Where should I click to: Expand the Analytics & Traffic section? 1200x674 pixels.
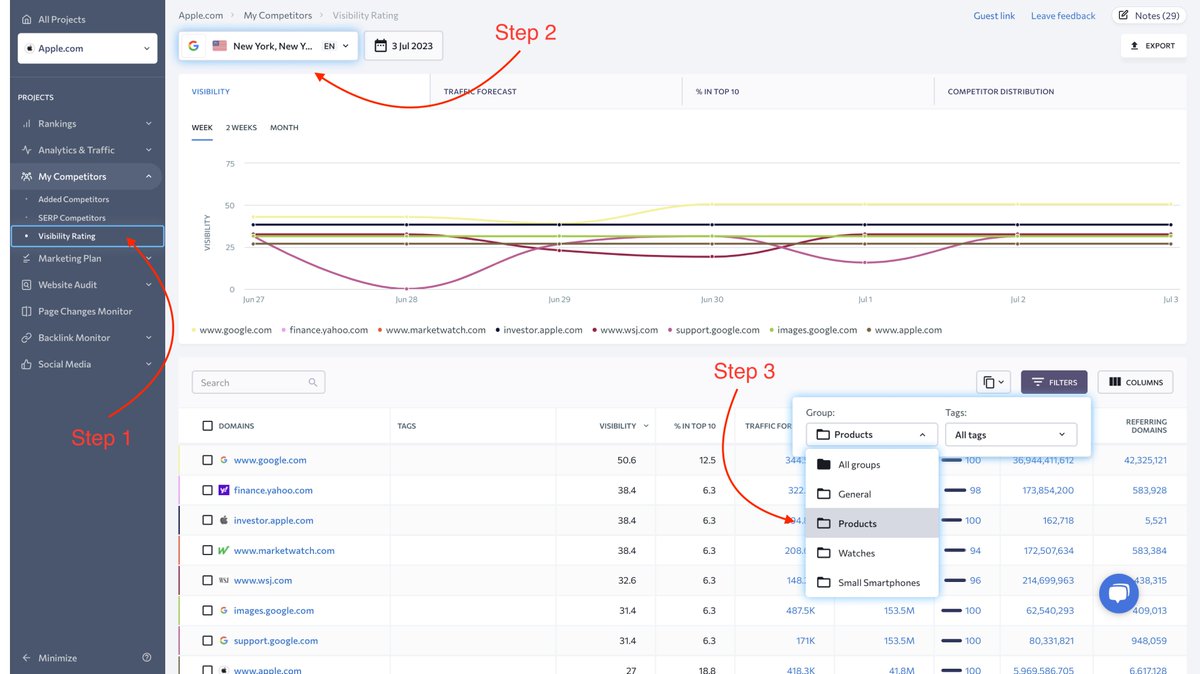pos(149,150)
